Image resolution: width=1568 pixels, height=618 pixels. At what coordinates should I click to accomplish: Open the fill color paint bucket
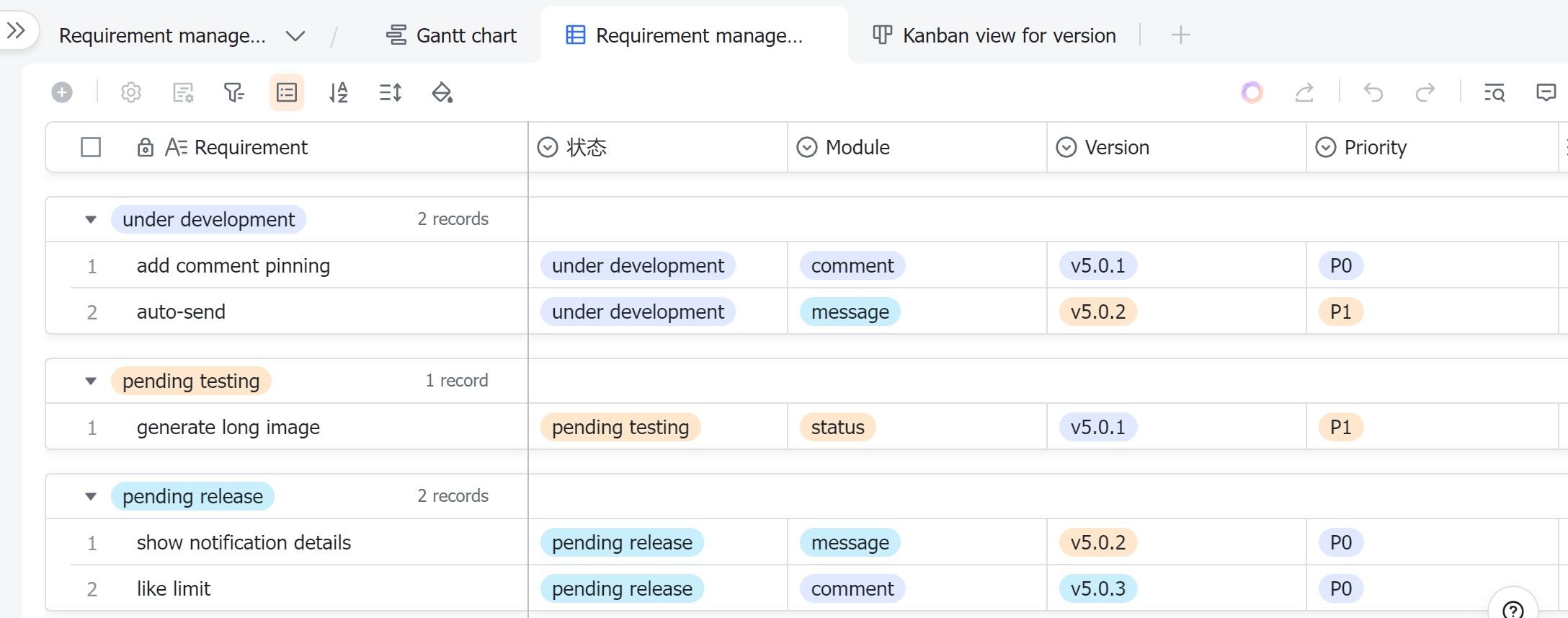442,92
